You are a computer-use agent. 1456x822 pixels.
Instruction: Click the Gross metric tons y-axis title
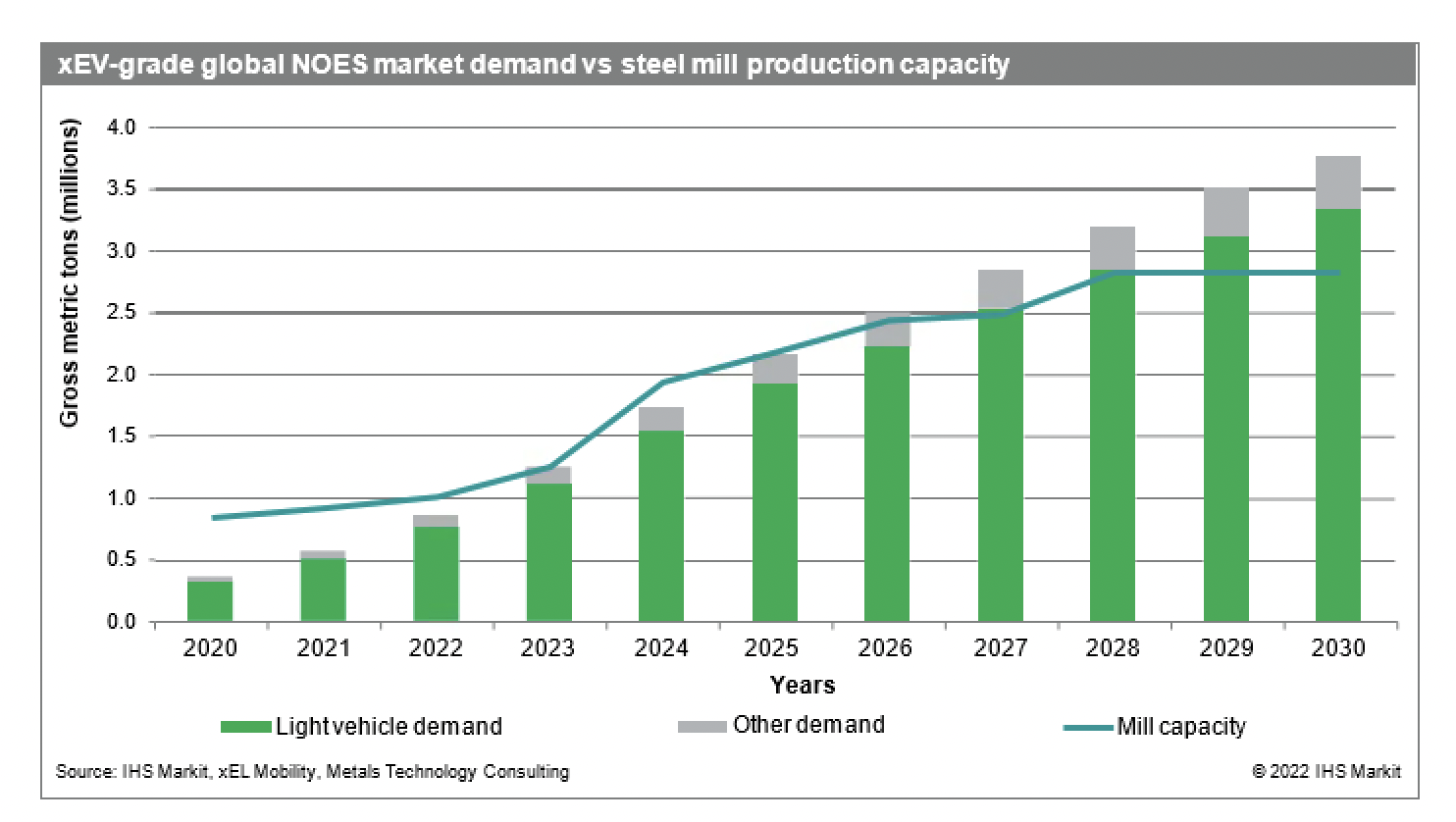coord(69,273)
